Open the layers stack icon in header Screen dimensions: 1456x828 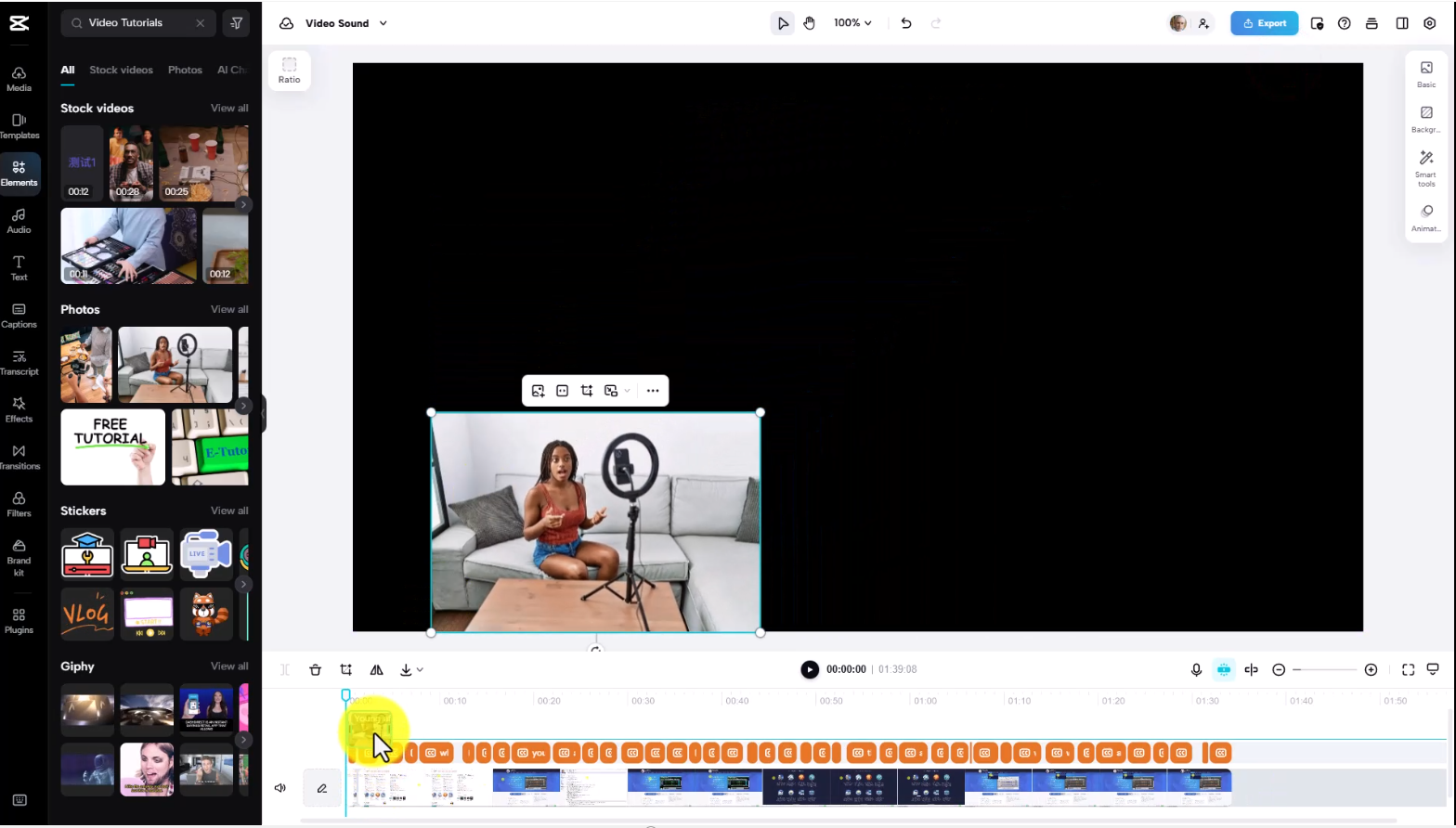pos(1371,23)
